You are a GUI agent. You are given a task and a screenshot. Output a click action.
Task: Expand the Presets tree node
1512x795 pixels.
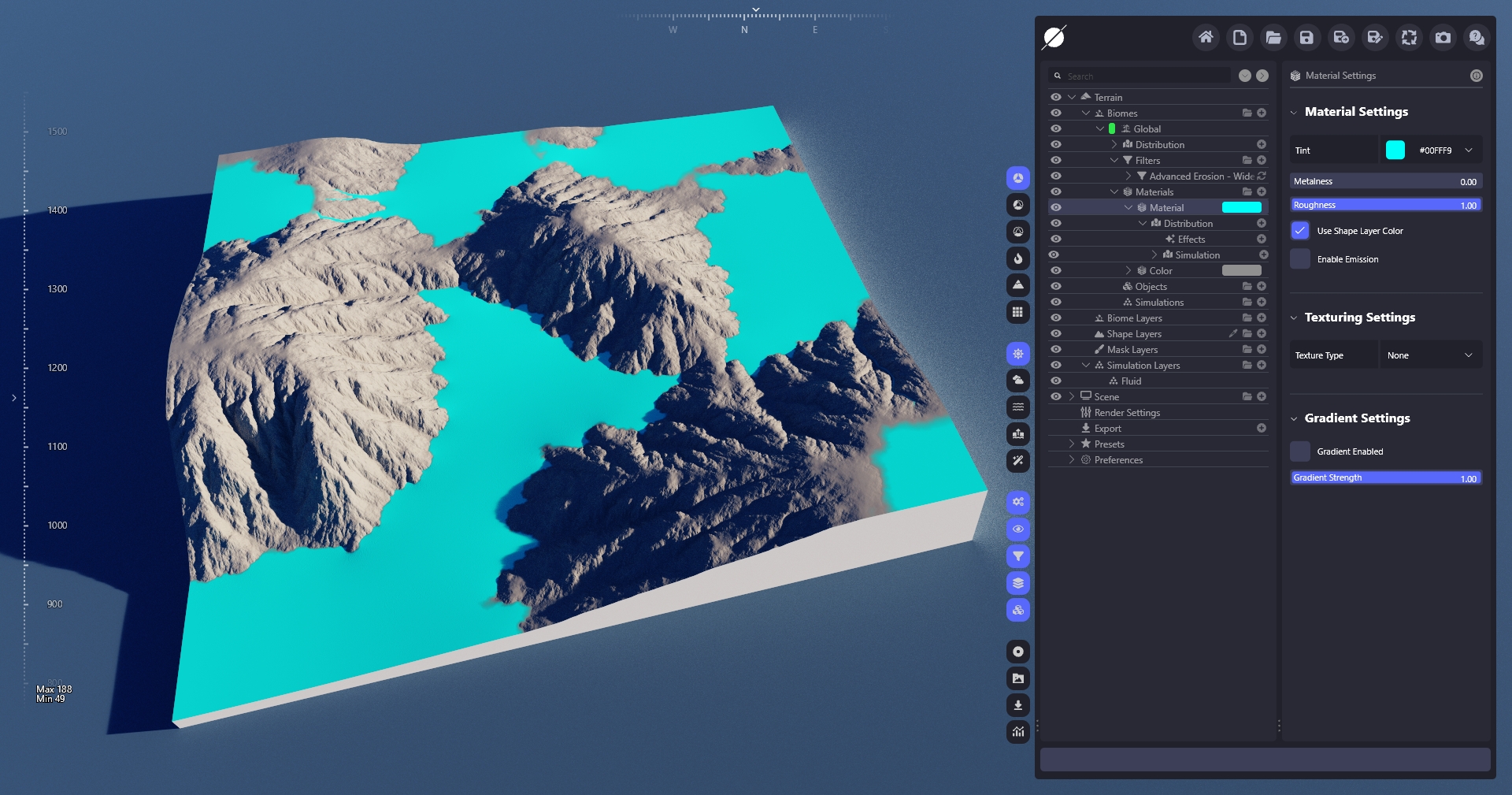tap(1072, 444)
